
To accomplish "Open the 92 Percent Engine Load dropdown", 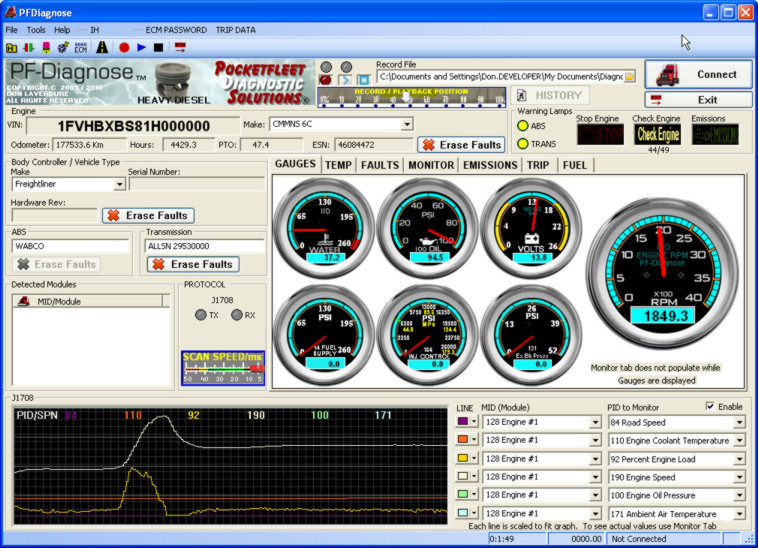I will click(x=739, y=459).
